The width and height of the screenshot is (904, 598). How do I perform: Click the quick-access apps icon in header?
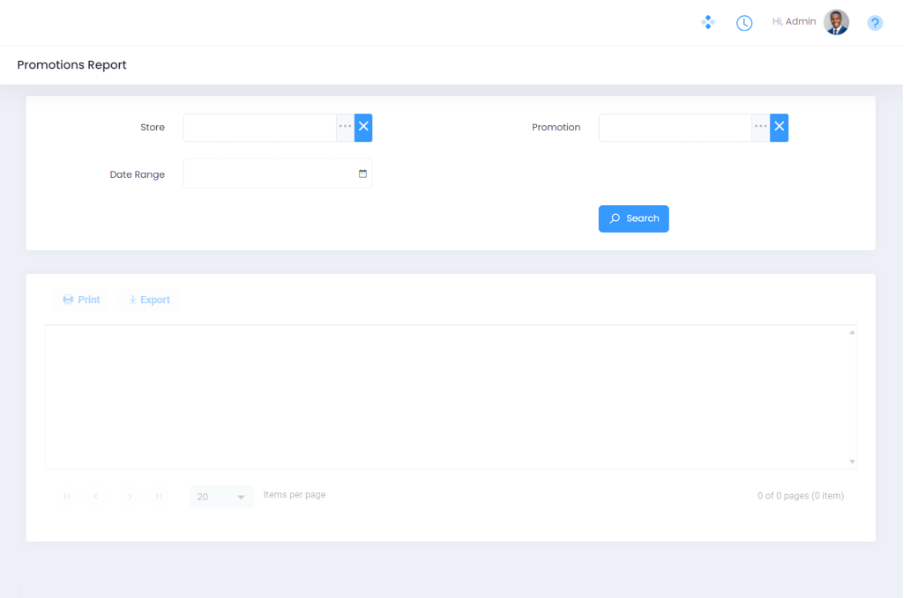point(708,22)
